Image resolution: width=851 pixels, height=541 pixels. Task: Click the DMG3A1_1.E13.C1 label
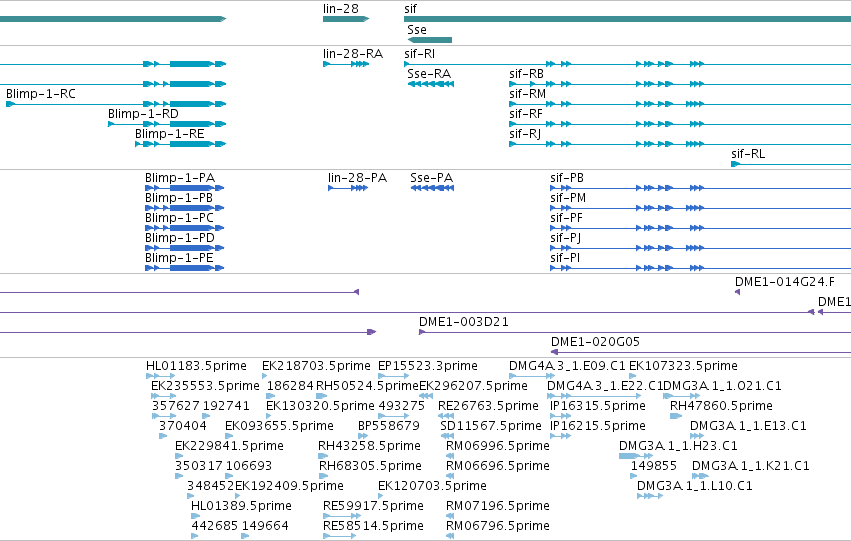[748, 427]
